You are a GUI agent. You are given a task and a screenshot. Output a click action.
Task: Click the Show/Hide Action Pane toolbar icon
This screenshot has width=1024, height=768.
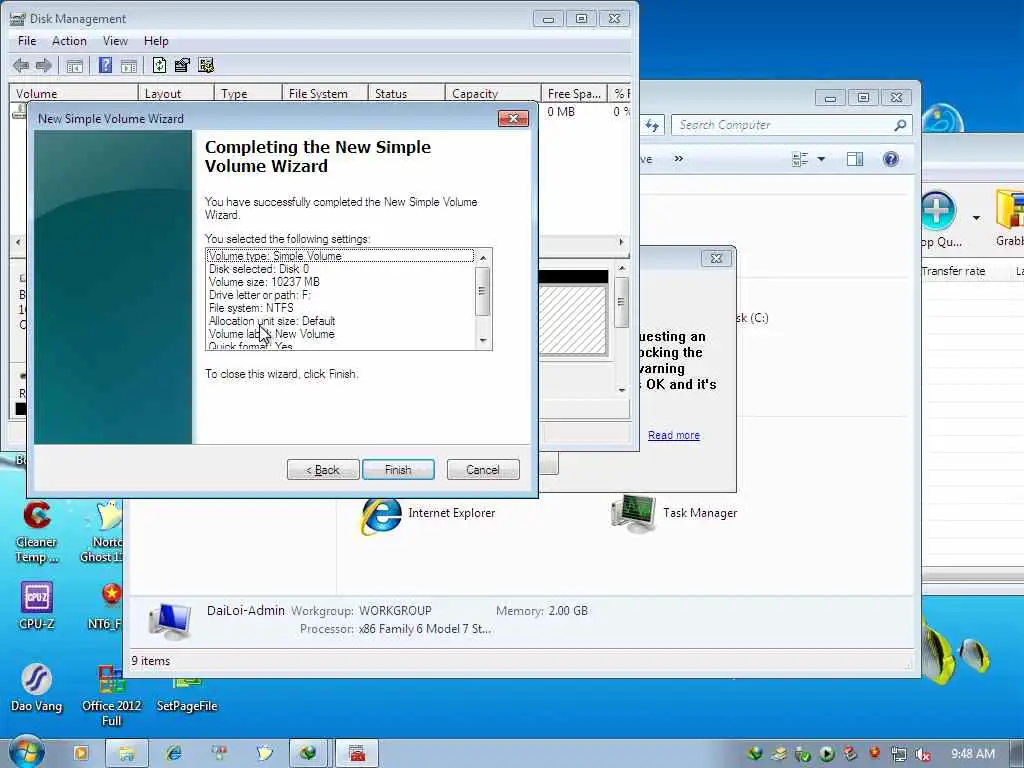[x=129, y=65]
